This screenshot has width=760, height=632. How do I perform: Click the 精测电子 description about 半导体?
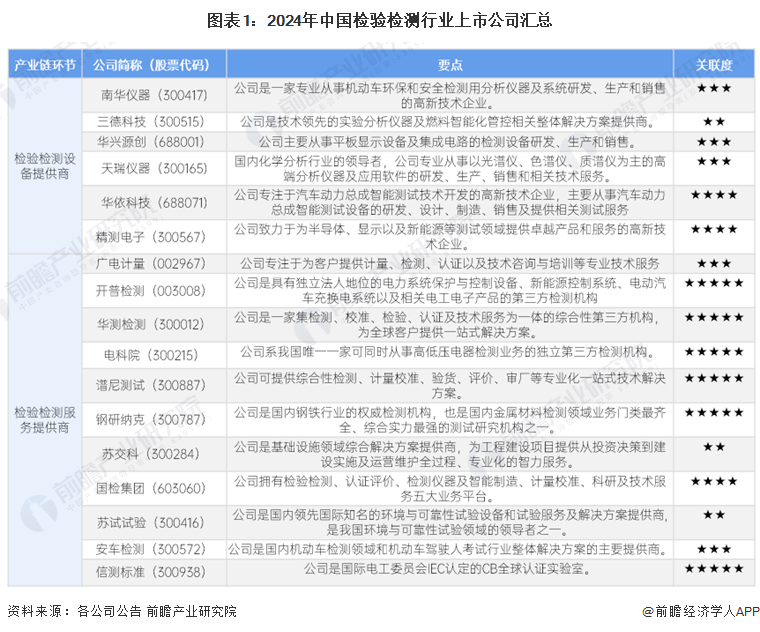[450, 237]
